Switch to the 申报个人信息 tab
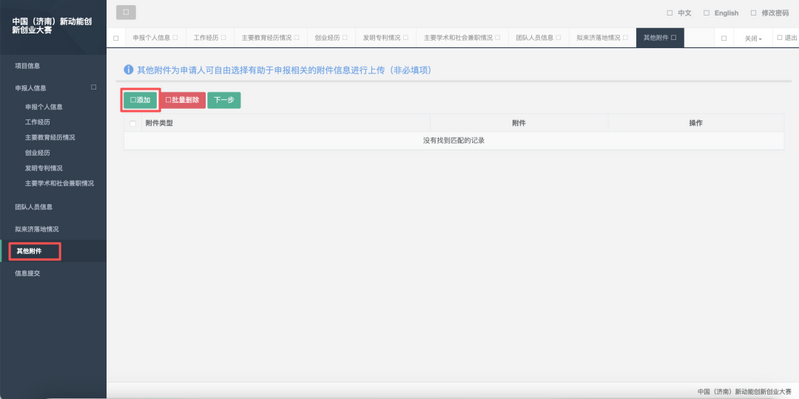The height and width of the screenshot is (399, 799). 151,38
